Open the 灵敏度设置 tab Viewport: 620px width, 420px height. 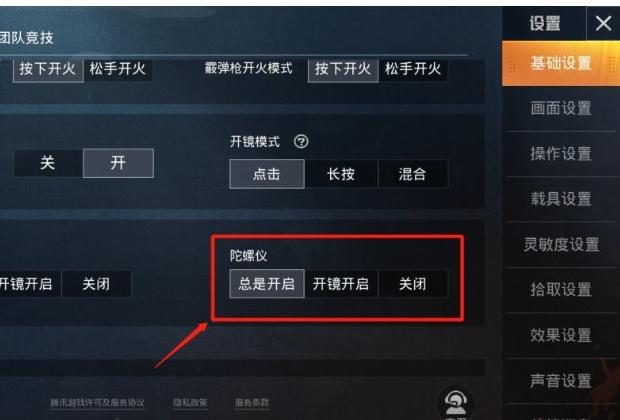pyautogui.click(x=561, y=244)
